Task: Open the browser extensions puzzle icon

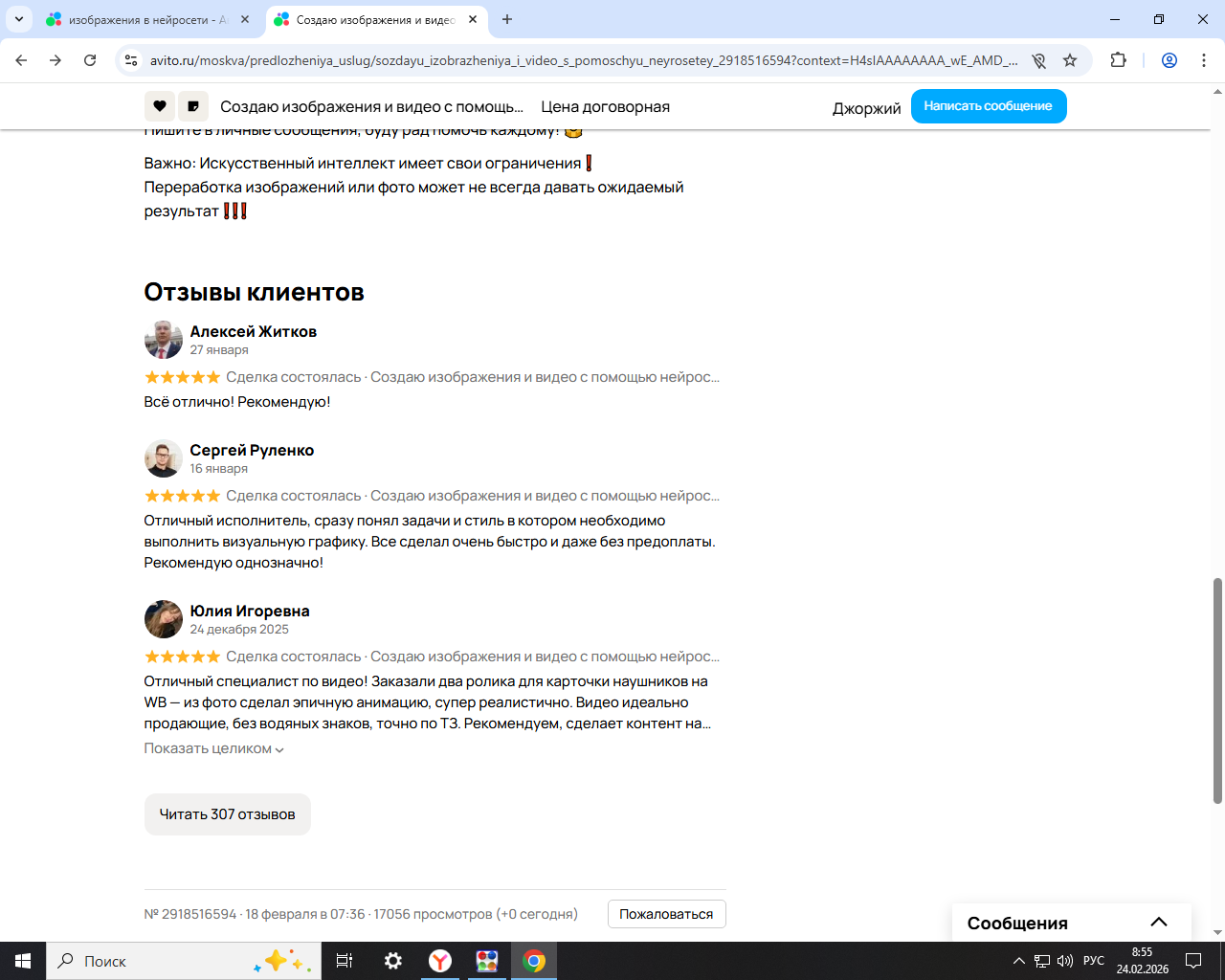Action: [x=1118, y=60]
